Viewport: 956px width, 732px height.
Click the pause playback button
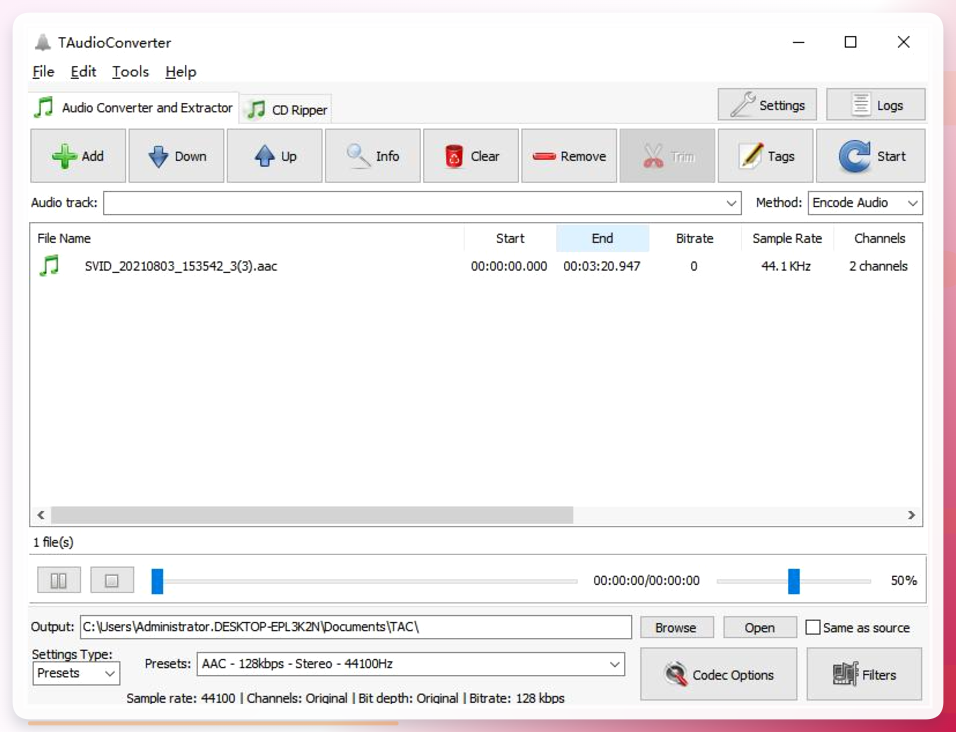(x=59, y=580)
